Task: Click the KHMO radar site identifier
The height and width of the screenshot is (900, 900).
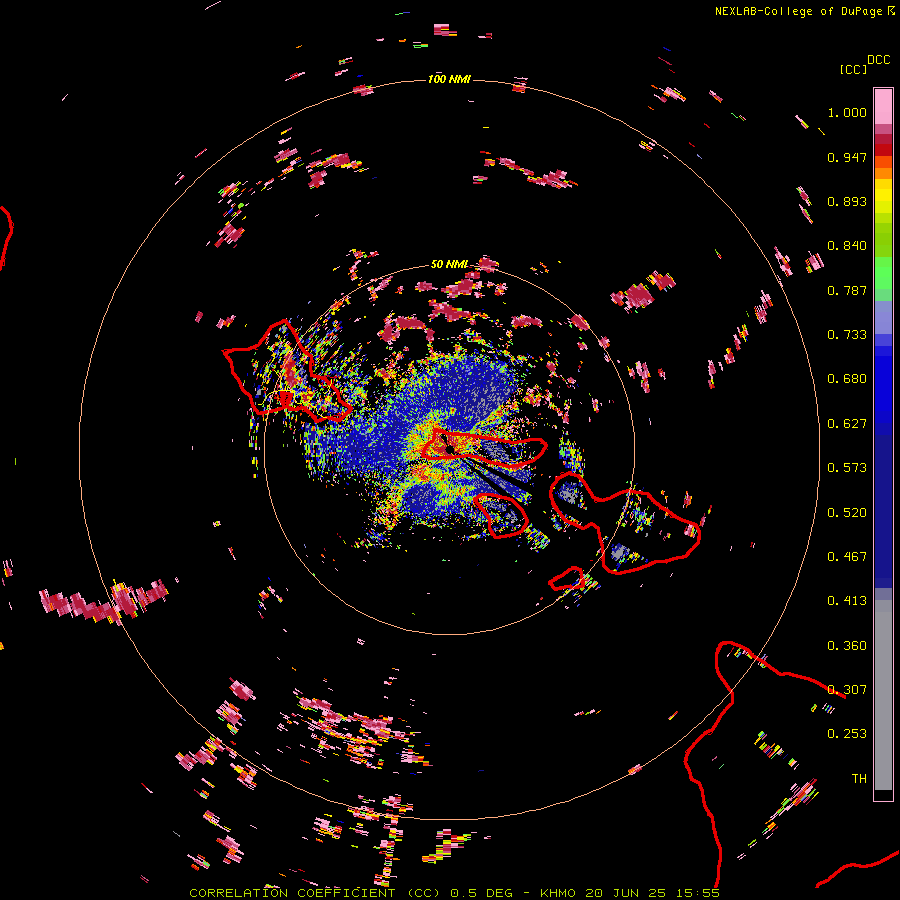Action: [x=557, y=893]
